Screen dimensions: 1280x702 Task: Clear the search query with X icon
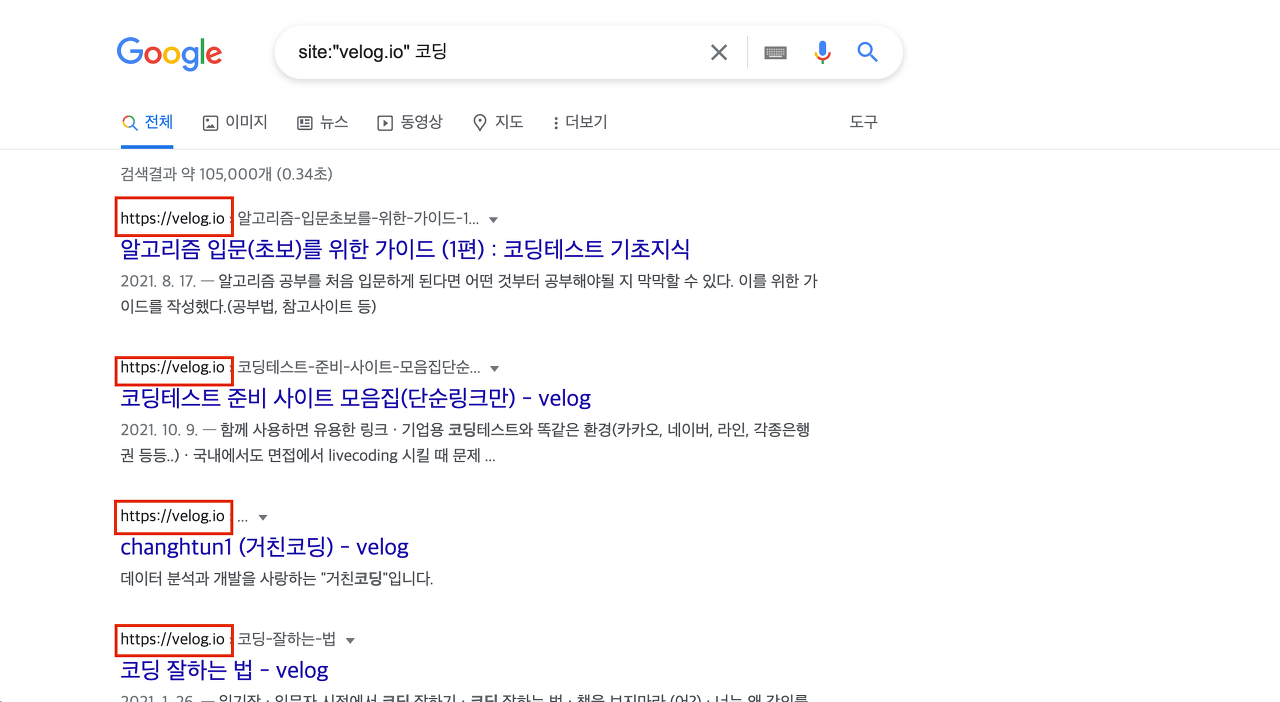pos(719,52)
